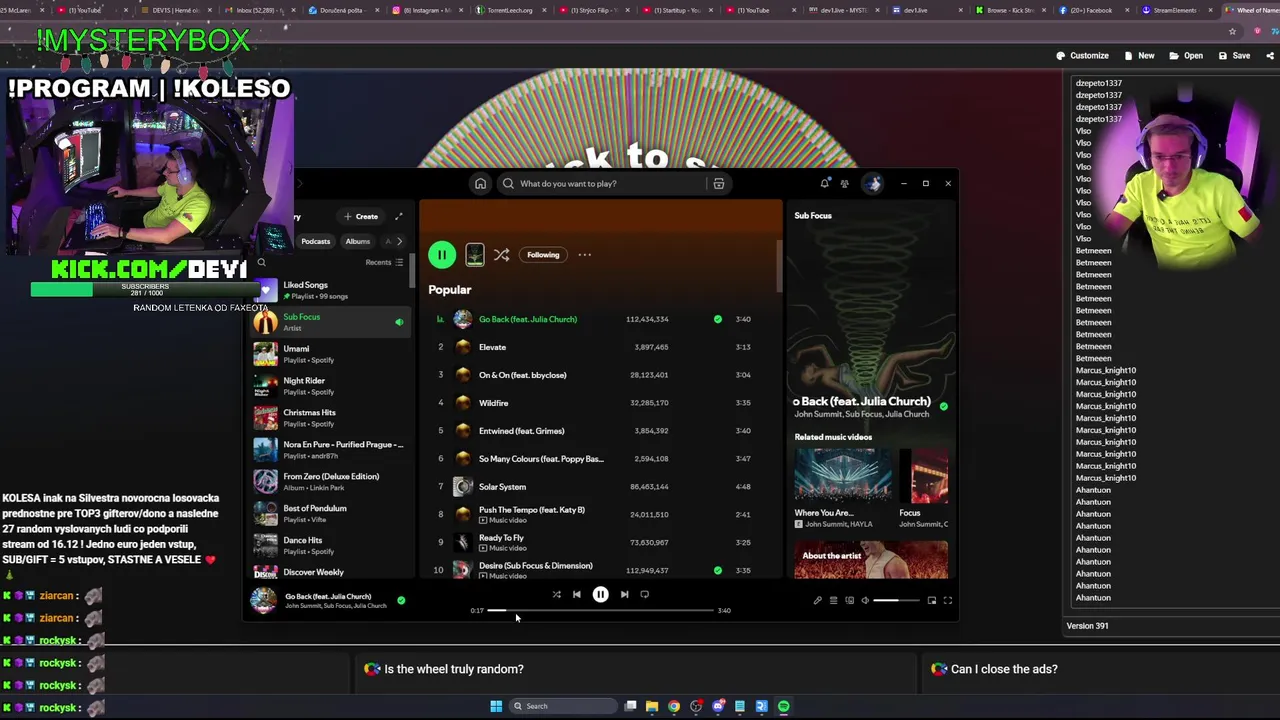Image resolution: width=1280 pixels, height=720 pixels.
Task: Click now playing album cover thumbnail
Action: click(263, 600)
